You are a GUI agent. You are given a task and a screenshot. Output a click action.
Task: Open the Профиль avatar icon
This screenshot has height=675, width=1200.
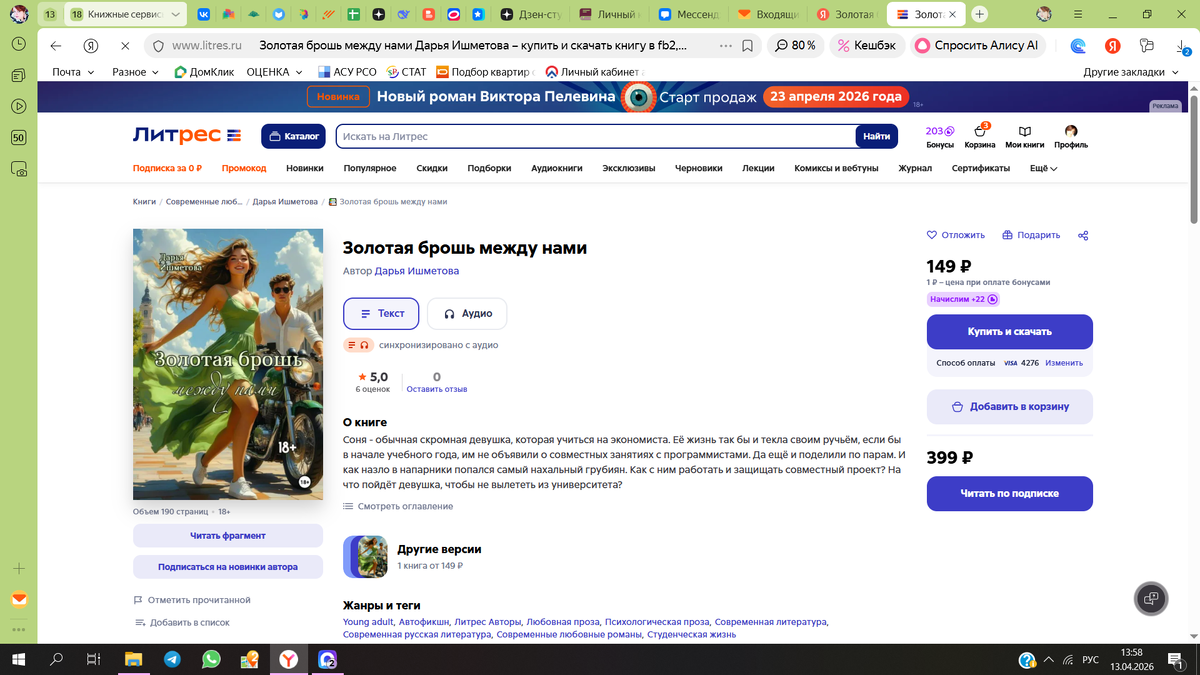[1071, 136]
